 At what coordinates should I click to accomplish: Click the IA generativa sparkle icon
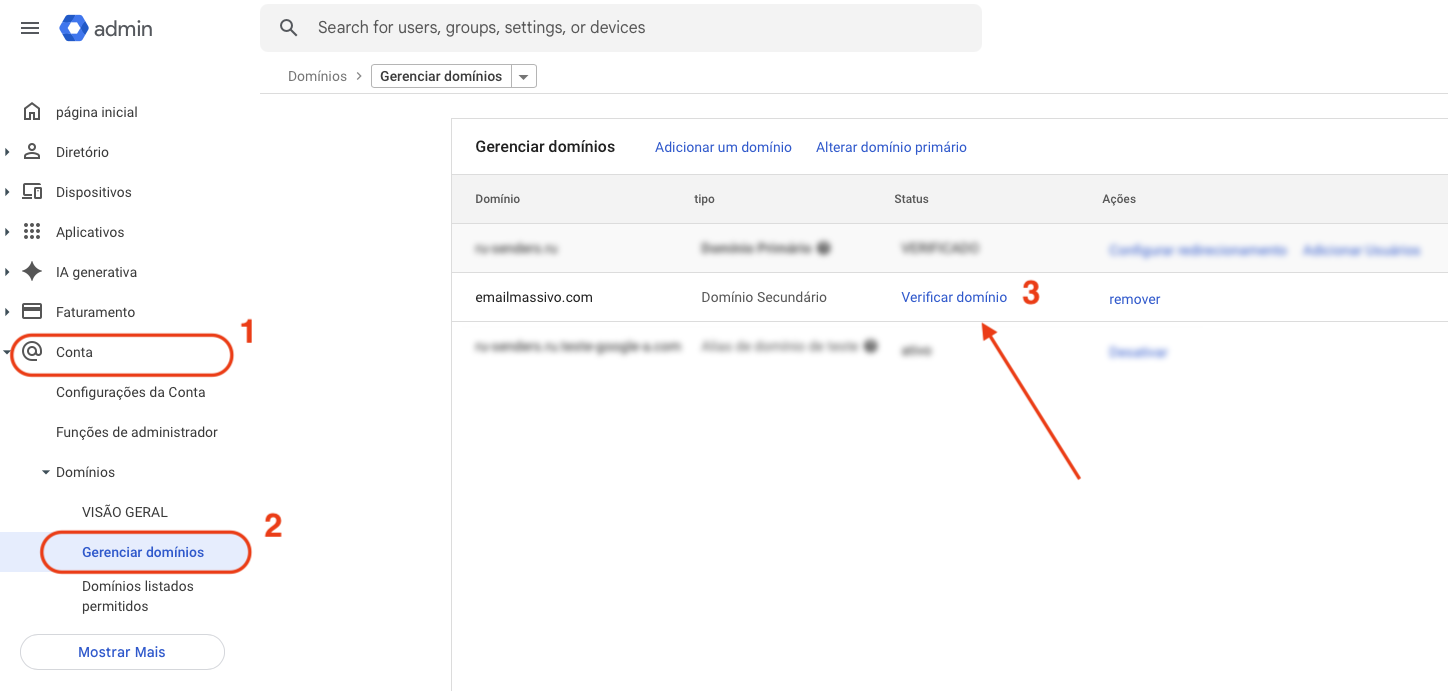32,272
